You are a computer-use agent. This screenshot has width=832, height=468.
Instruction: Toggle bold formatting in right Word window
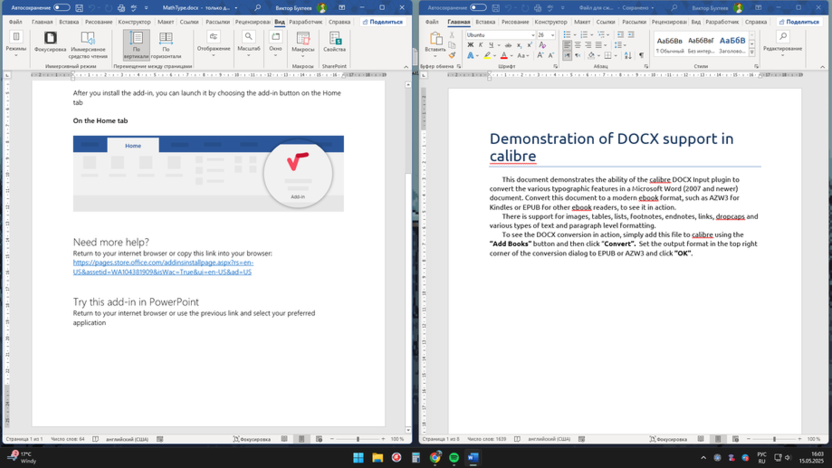coord(470,45)
